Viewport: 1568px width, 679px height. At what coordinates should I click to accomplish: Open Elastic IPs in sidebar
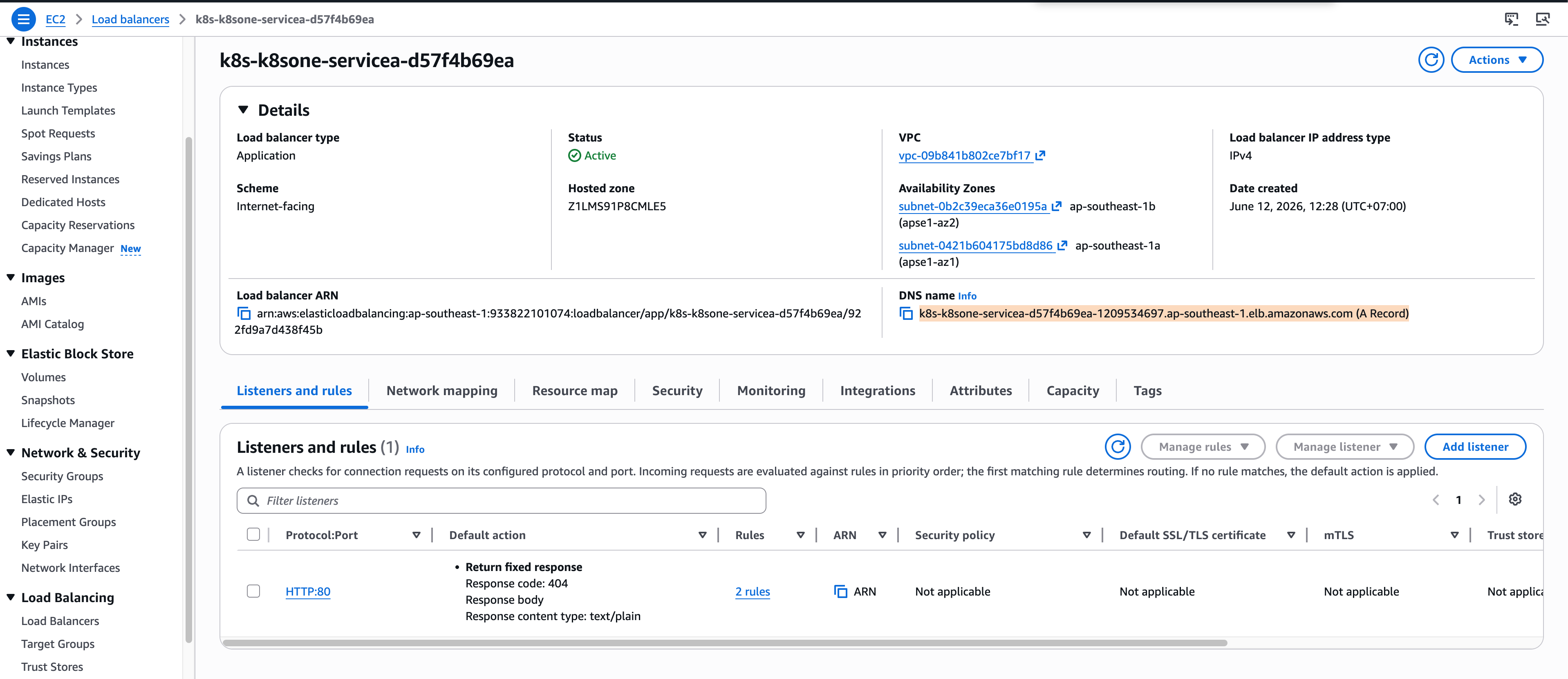click(x=47, y=499)
